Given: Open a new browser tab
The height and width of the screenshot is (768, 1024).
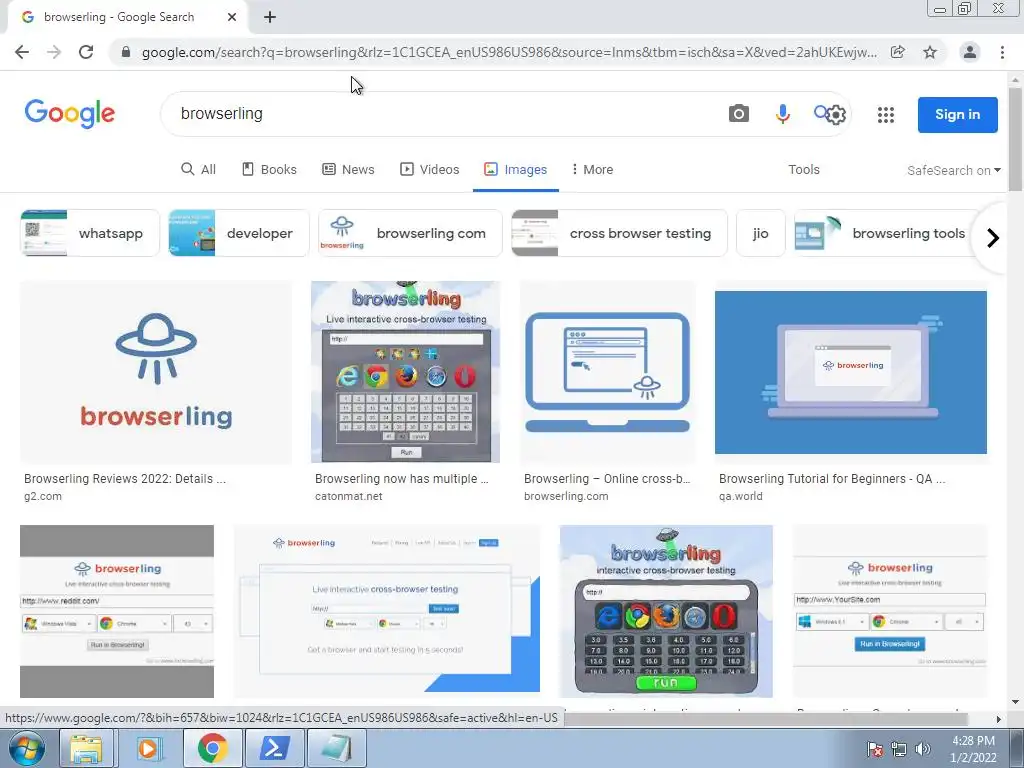Looking at the screenshot, I should click(270, 18).
